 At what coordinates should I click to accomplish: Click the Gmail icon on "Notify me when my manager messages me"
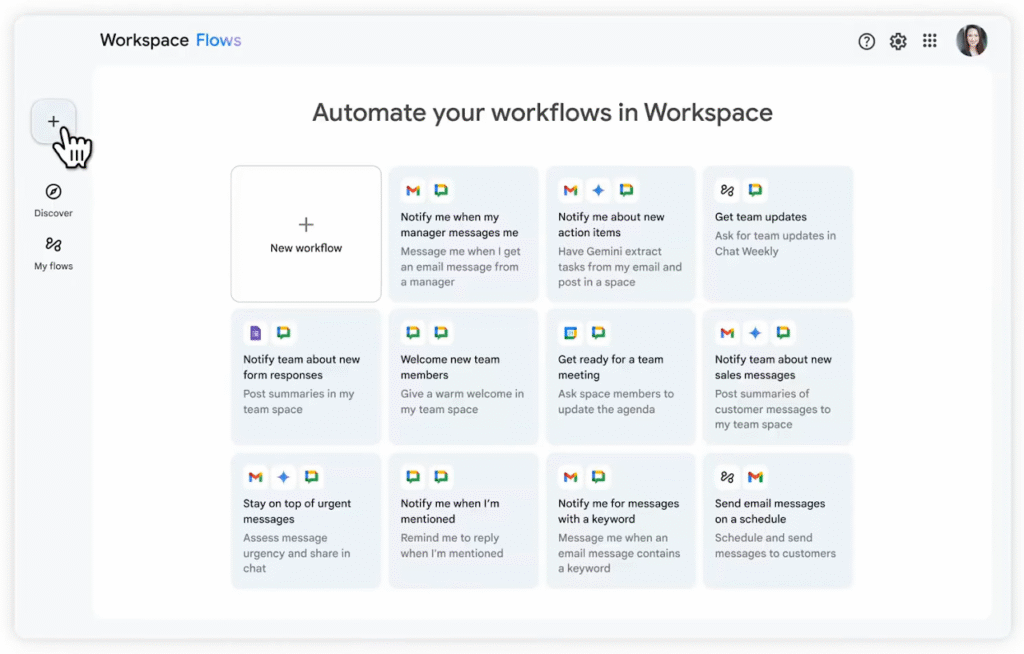(413, 190)
